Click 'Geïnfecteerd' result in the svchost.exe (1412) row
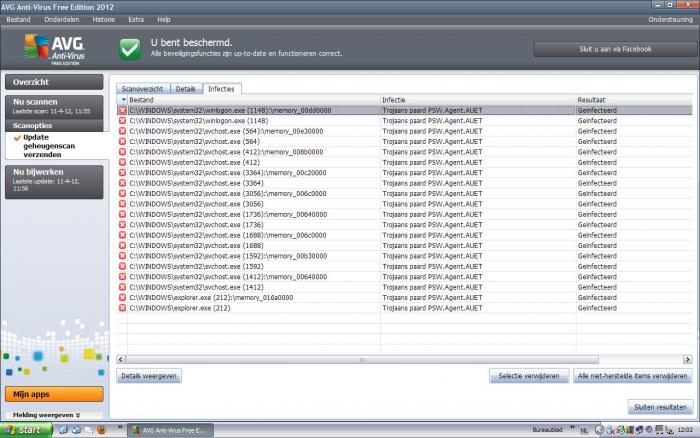This screenshot has width=700, height=438. [597, 287]
